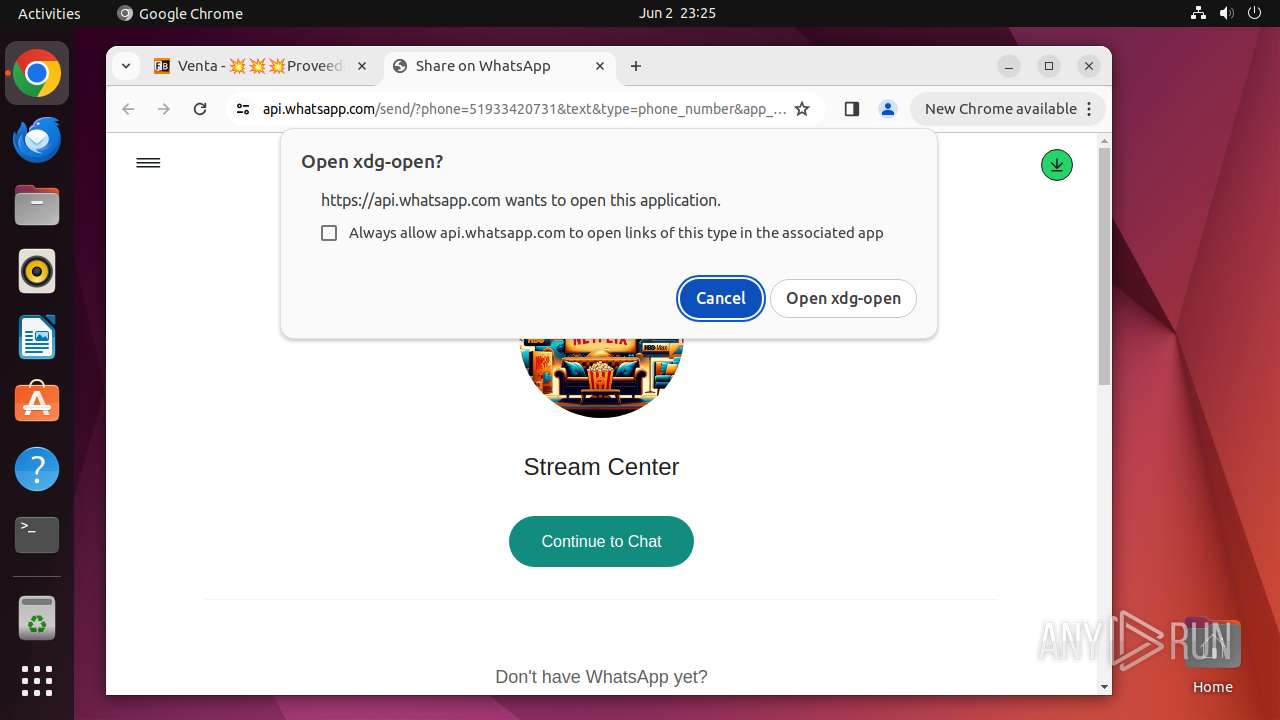This screenshot has height=720, width=1280.
Task: Open the Files manager in dock
Action: [37, 206]
